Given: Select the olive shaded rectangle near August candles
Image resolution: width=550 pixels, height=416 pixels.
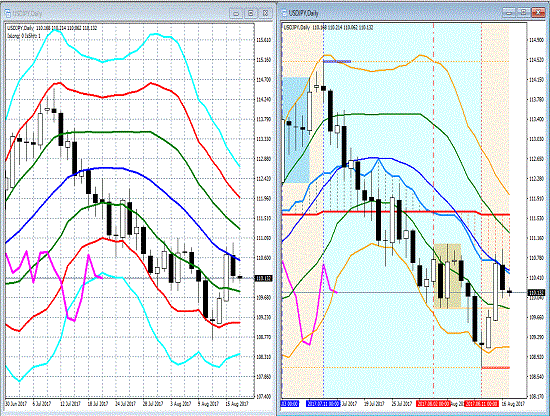Looking at the screenshot, I should [x=447, y=276].
